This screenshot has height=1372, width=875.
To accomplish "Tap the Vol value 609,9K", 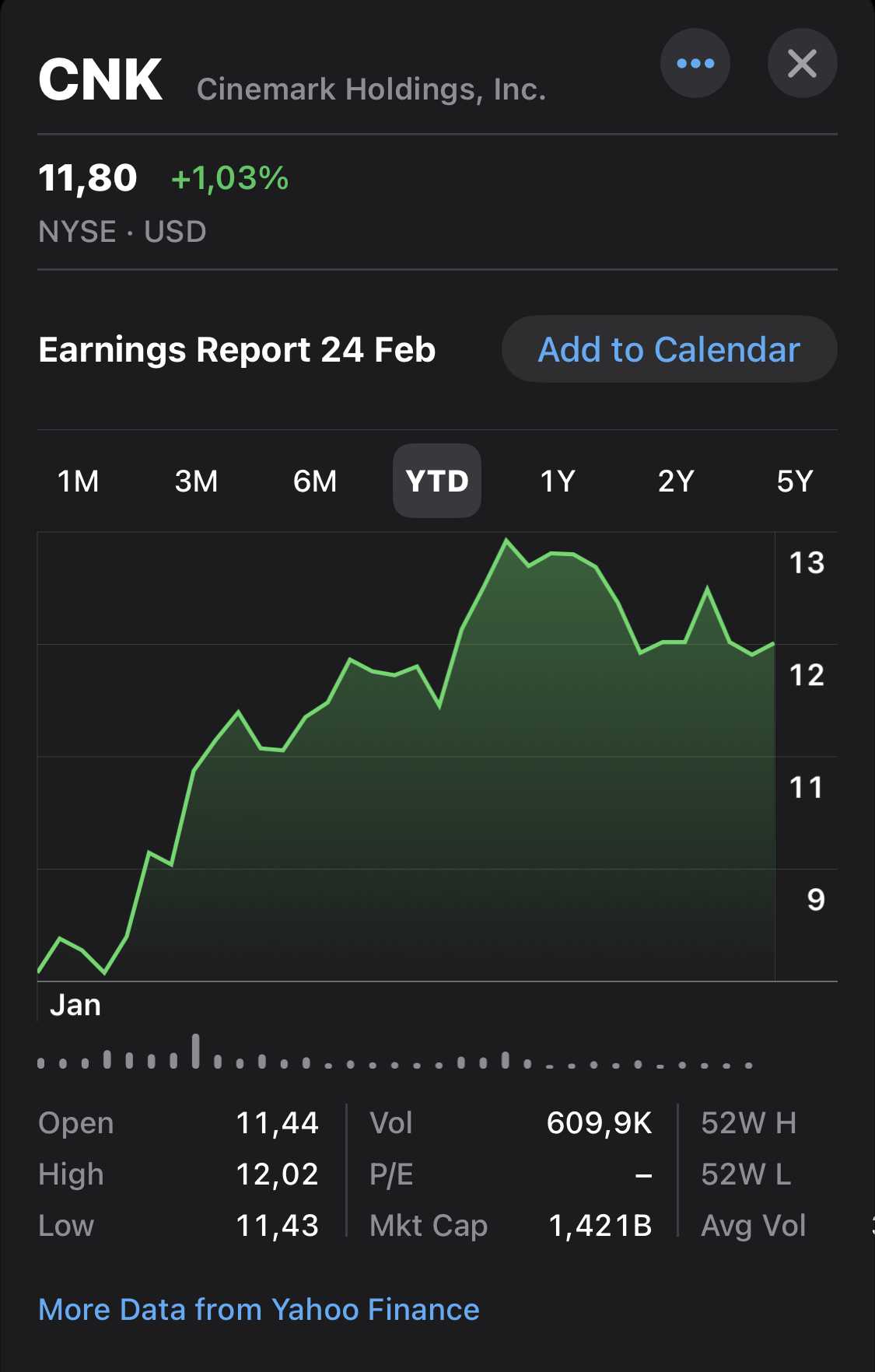I will 600,1123.
